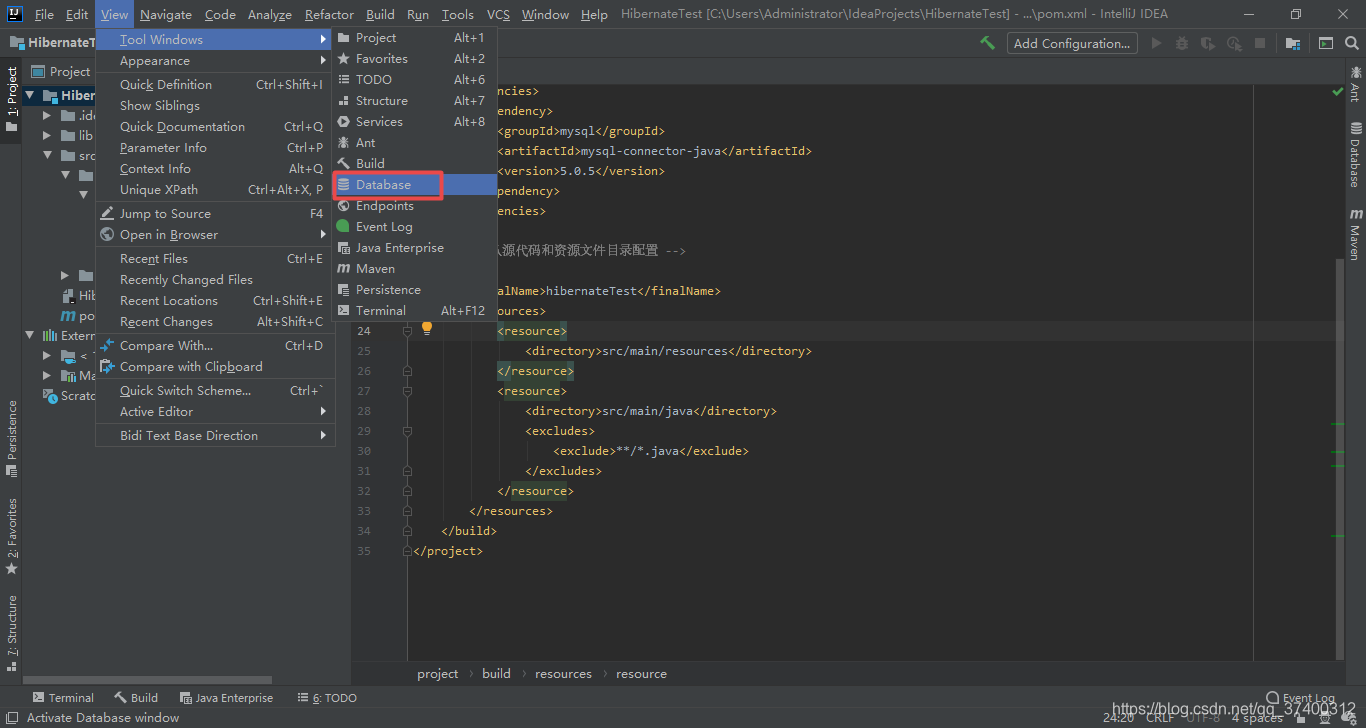Click the Add Configuration... button

(1072, 43)
